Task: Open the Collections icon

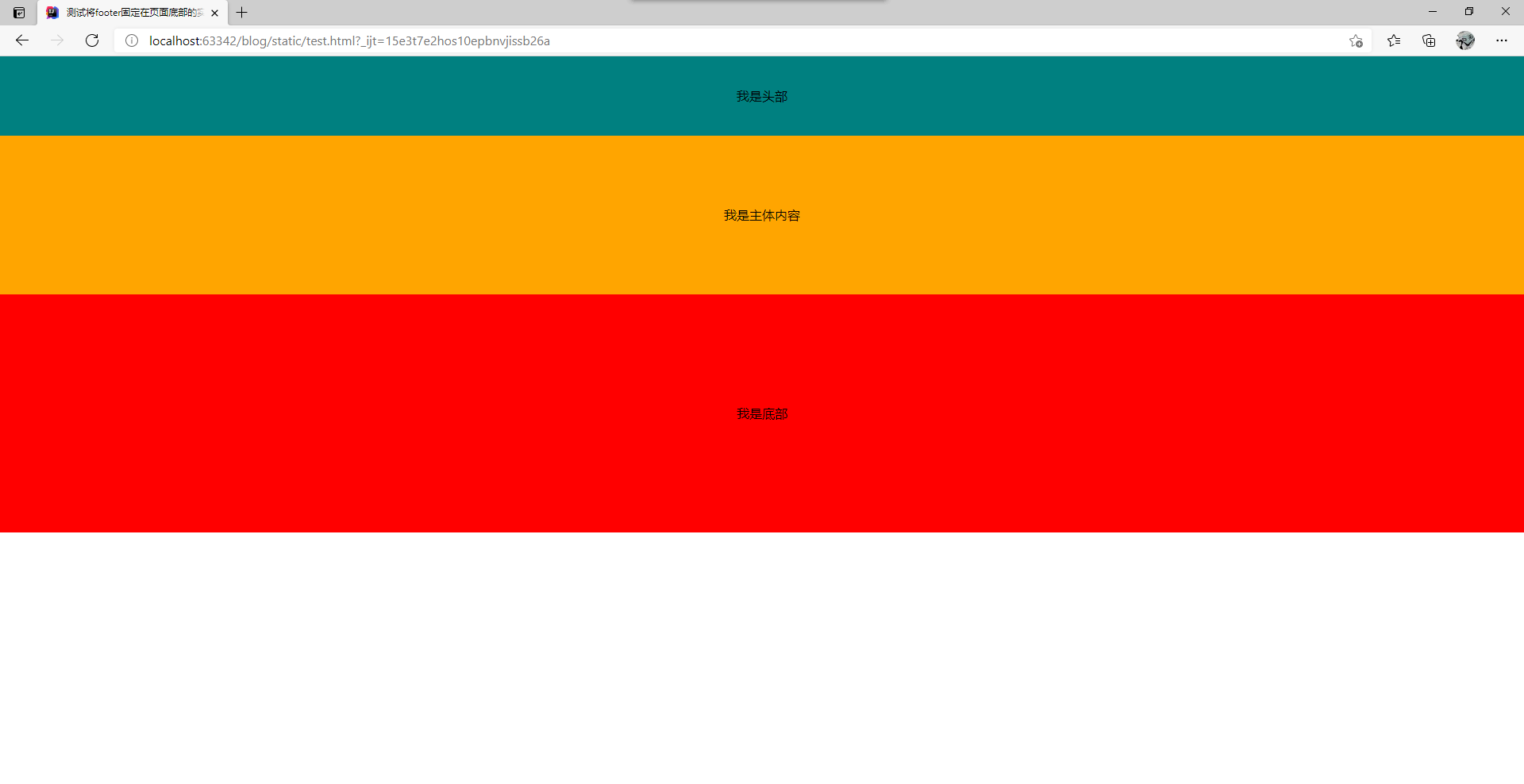Action: (1429, 40)
